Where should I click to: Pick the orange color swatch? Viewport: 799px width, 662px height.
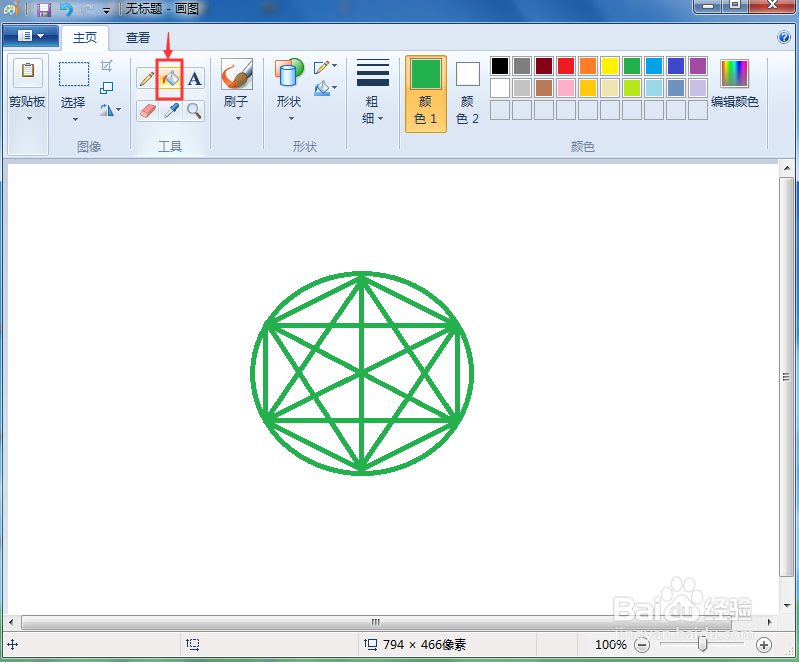coord(588,66)
